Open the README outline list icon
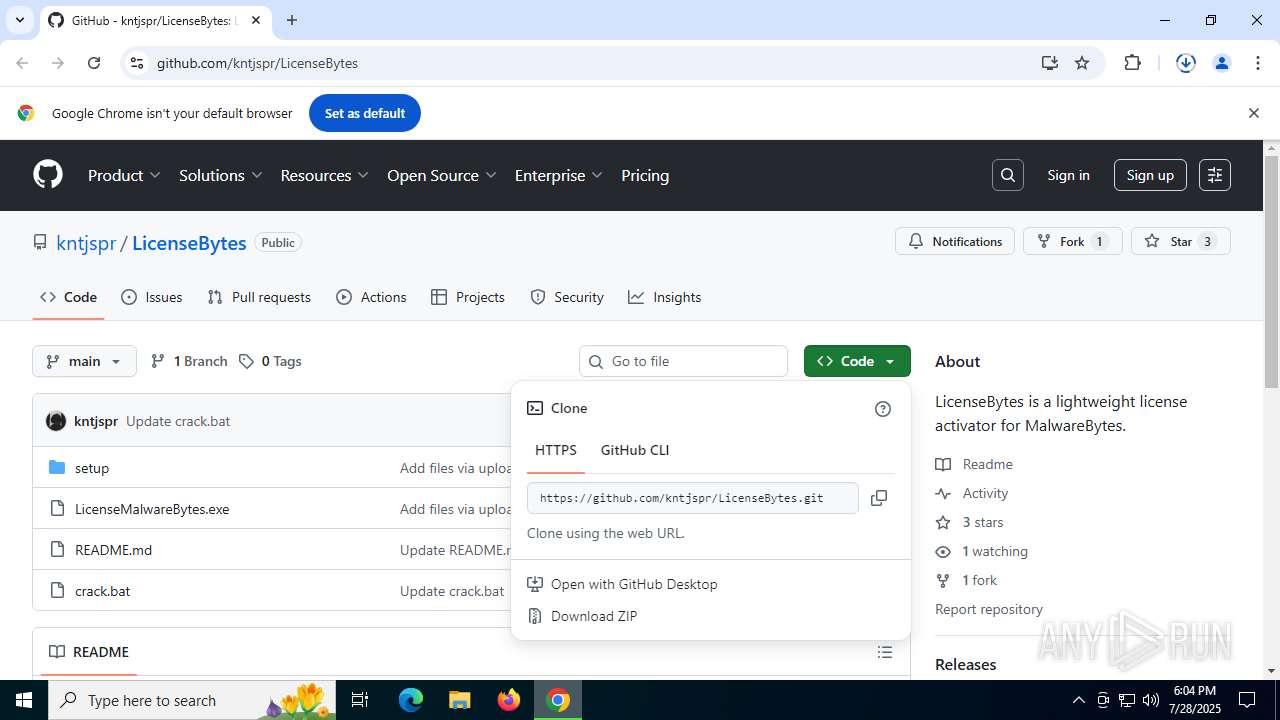The height and width of the screenshot is (720, 1280). pyautogui.click(x=885, y=652)
